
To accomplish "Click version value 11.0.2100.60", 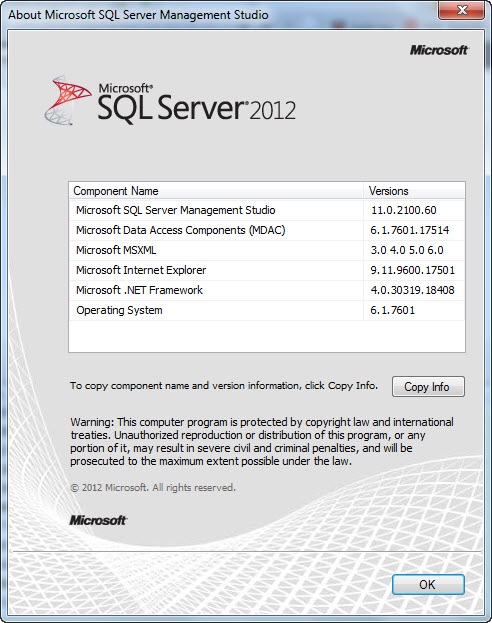I will 404,210.
